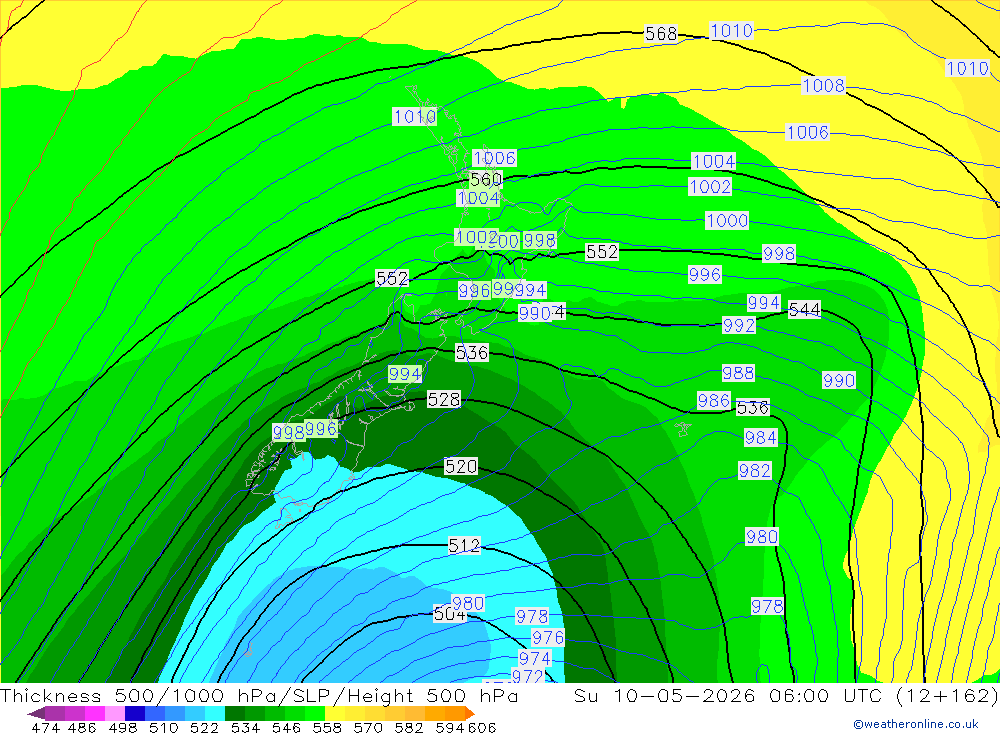Click the '504' height contour label

tap(449, 614)
